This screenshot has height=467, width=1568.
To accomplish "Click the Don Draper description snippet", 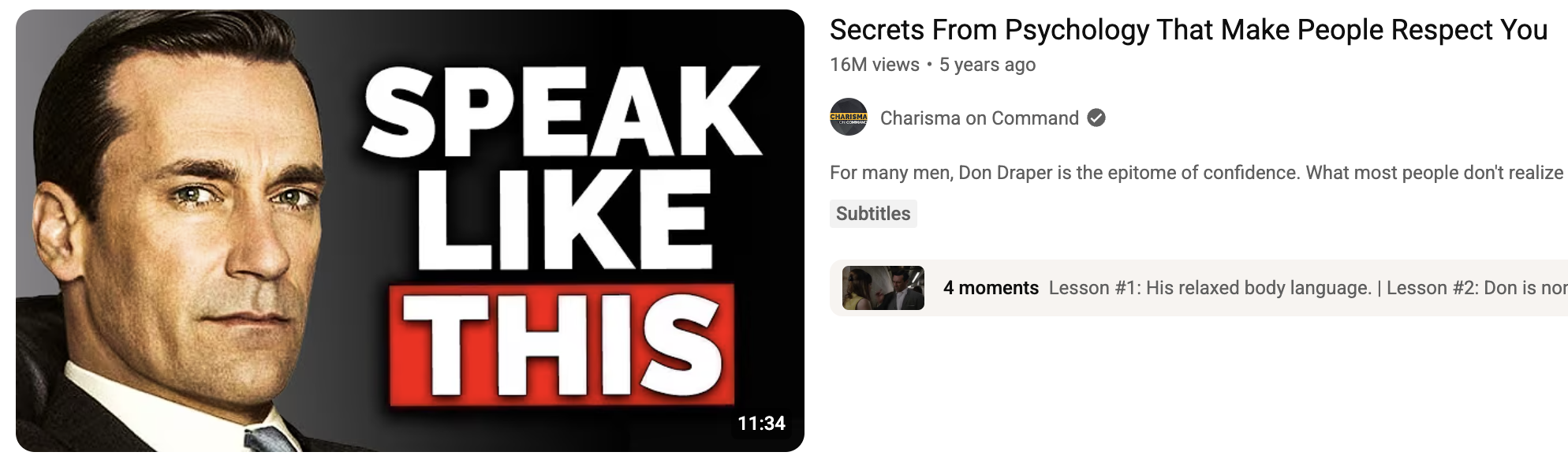I will (1197, 173).
